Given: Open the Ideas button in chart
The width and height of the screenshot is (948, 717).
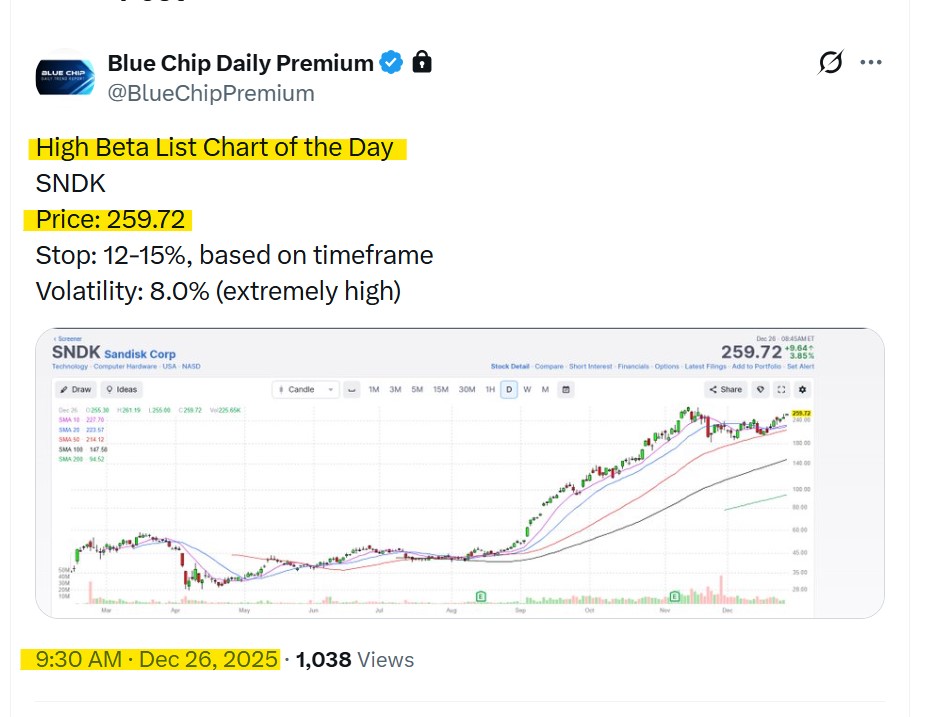Looking at the screenshot, I should coord(122,389).
